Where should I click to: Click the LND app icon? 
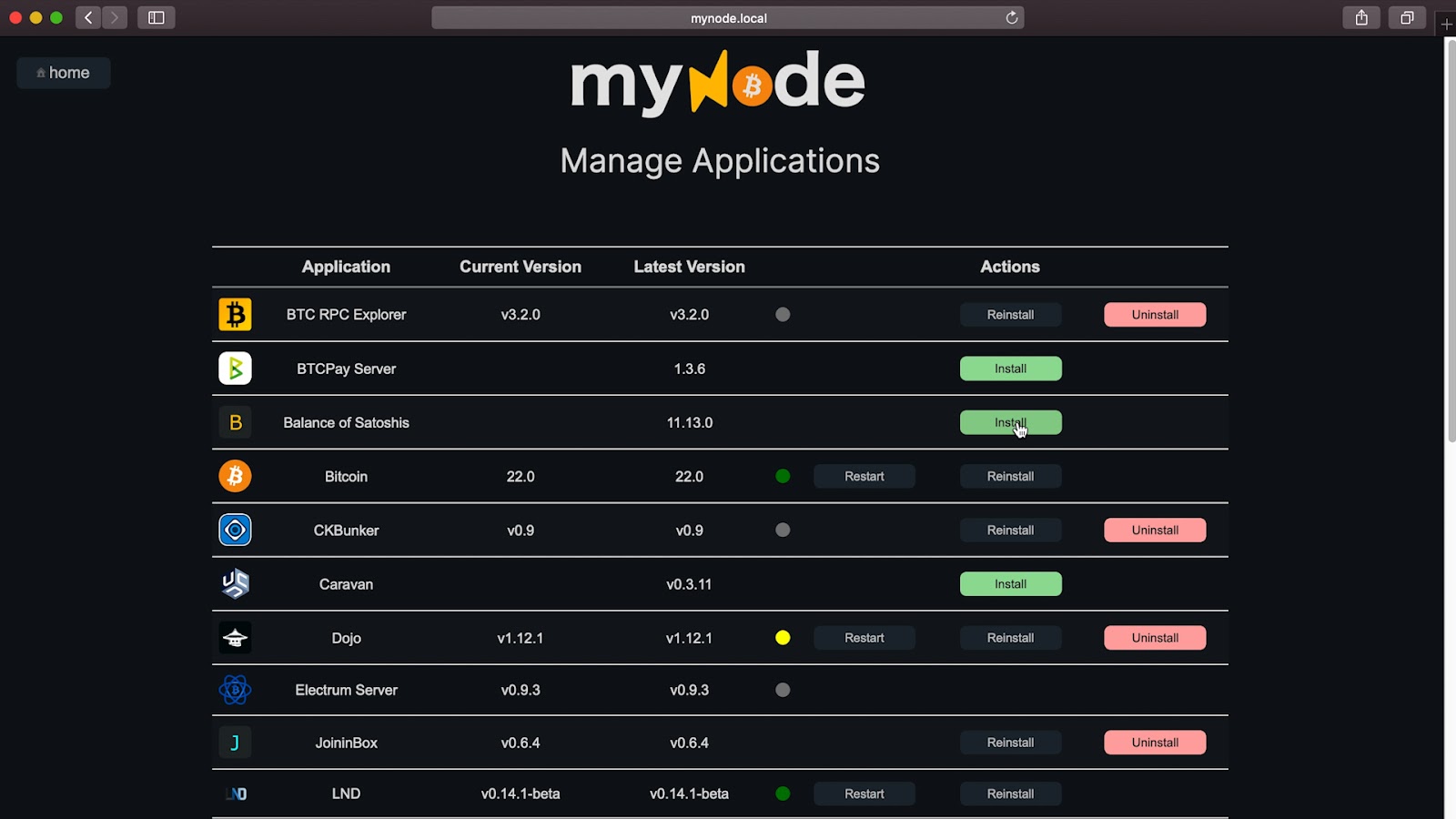(235, 794)
